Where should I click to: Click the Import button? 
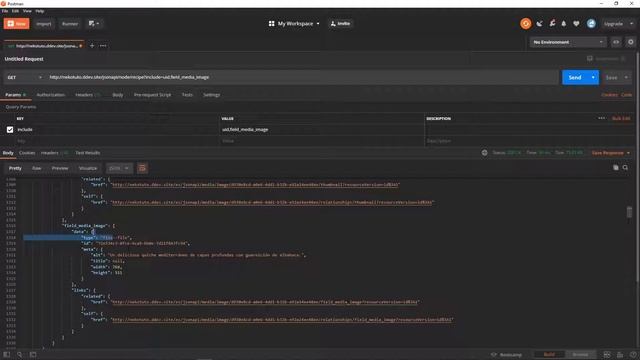coord(44,24)
